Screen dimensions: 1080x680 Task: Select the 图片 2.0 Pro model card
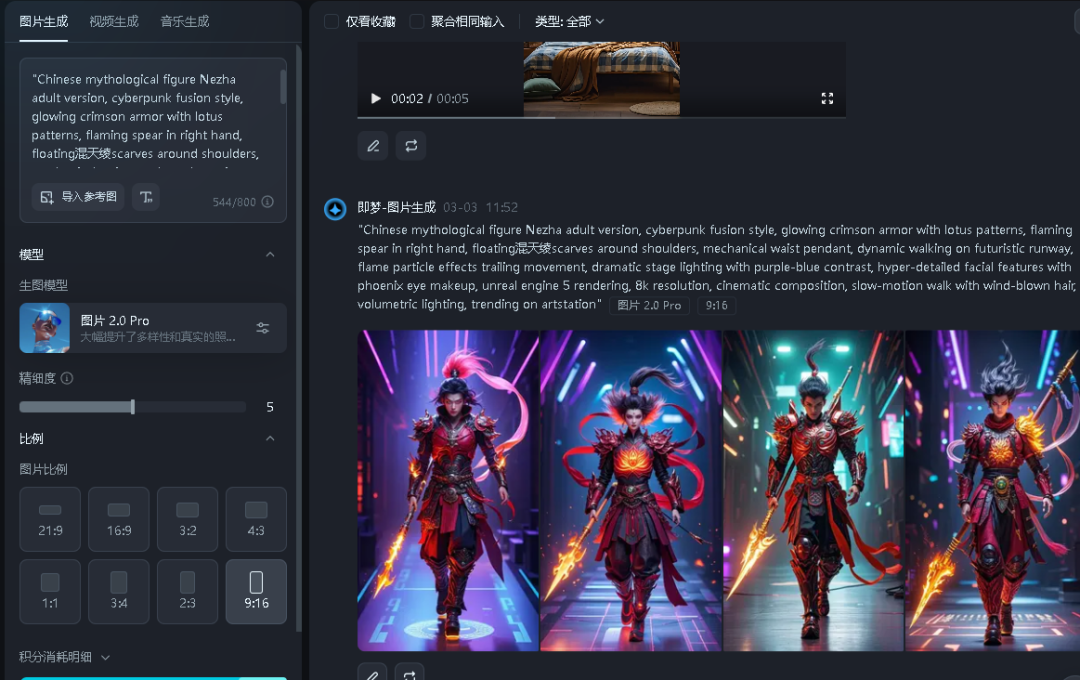153,328
